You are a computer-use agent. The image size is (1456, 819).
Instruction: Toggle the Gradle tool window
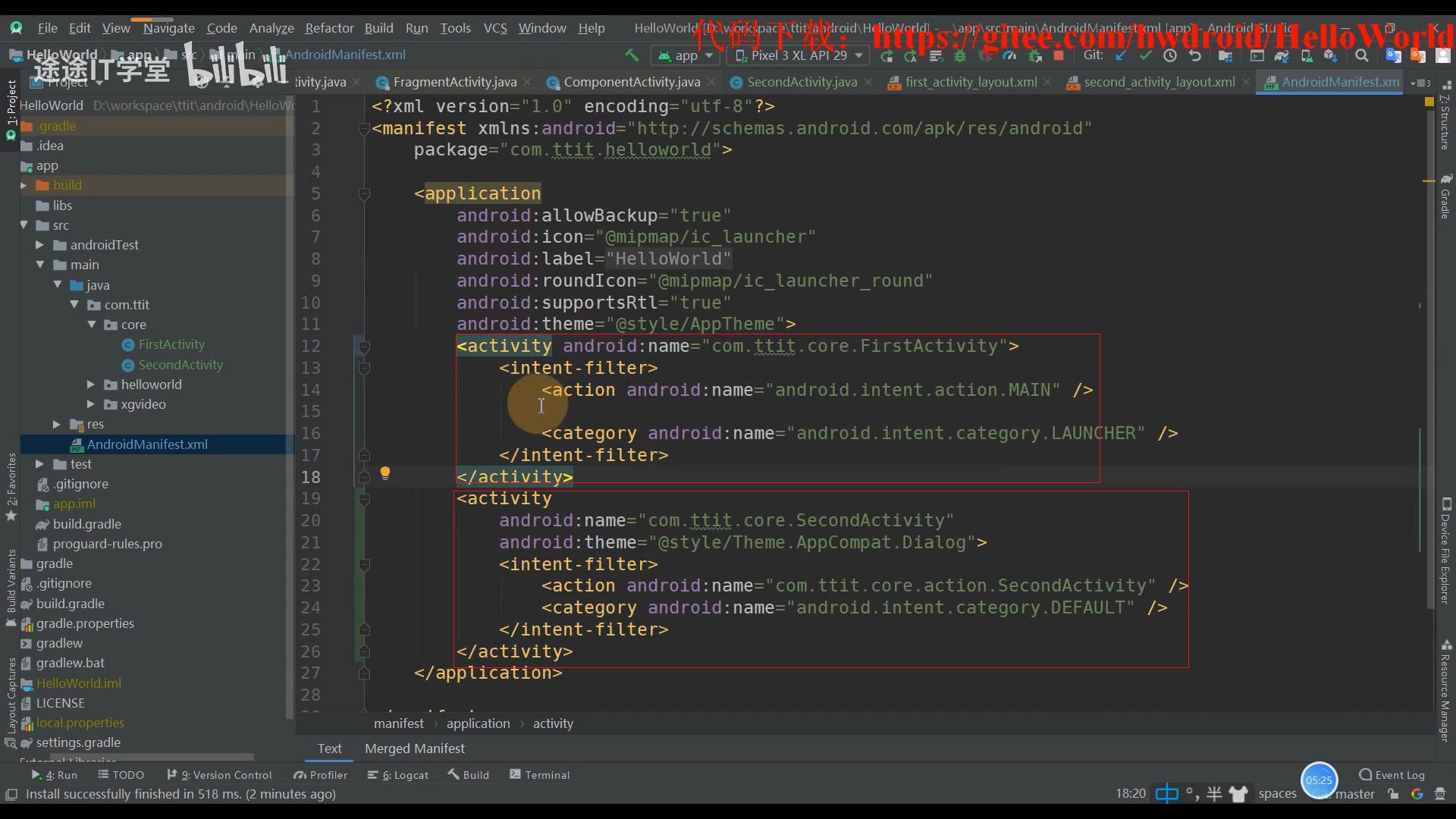click(x=1445, y=196)
